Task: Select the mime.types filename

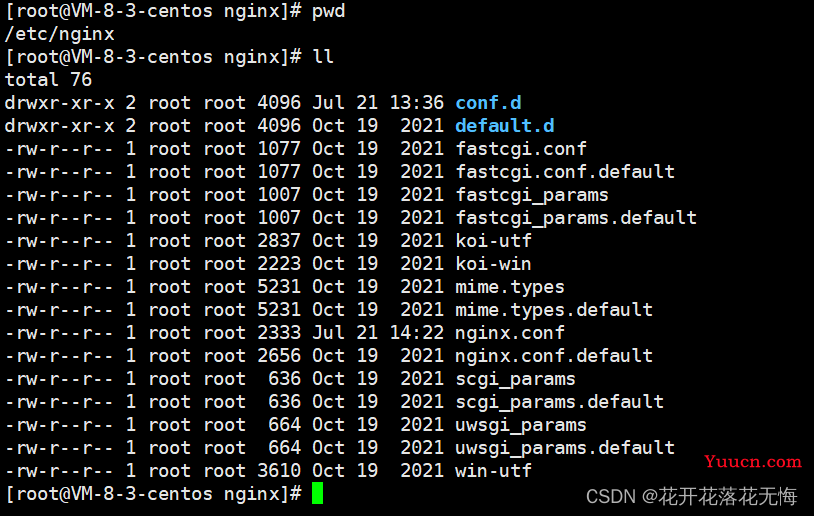Action: point(510,287)
